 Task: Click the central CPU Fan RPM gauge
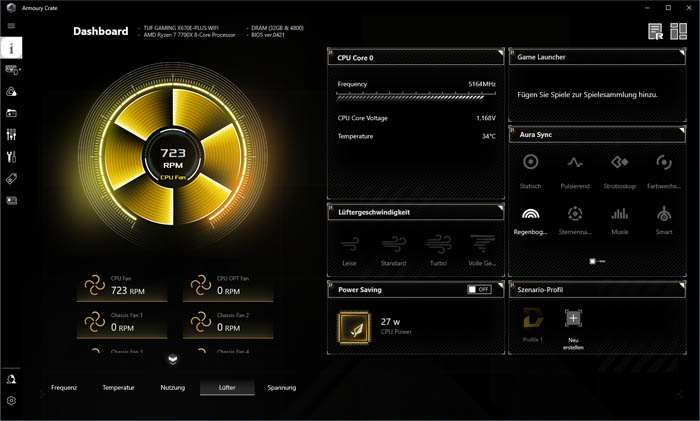click(x=173, y=157)
